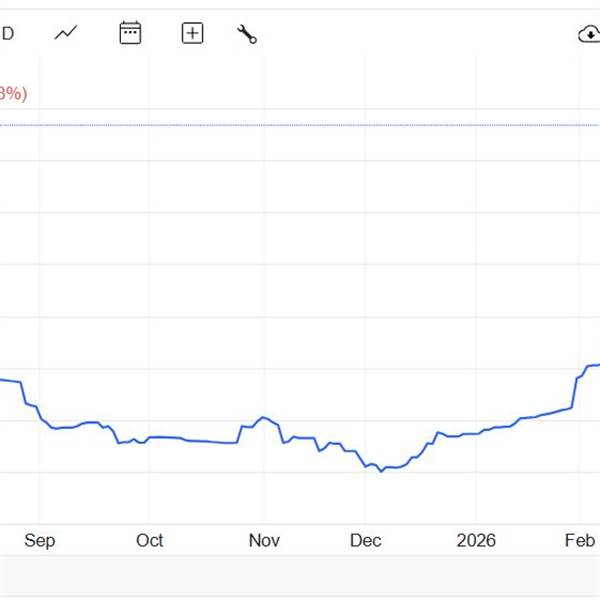The height and width of the screenshot is (600, 600).
Task: Click the calendar date range icon
Action: 130,33
